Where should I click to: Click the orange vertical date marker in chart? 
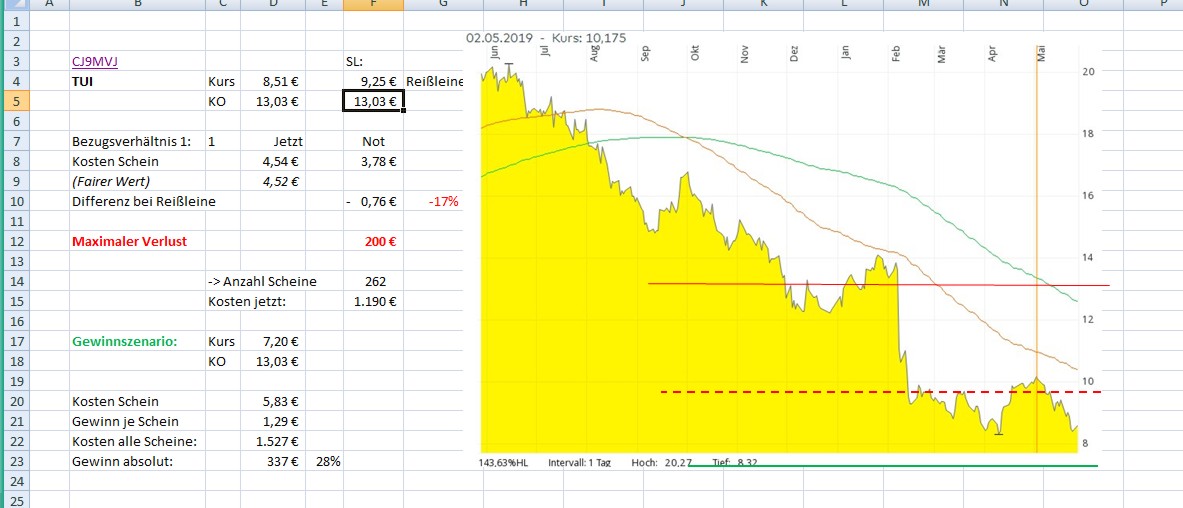(1037, 250)
